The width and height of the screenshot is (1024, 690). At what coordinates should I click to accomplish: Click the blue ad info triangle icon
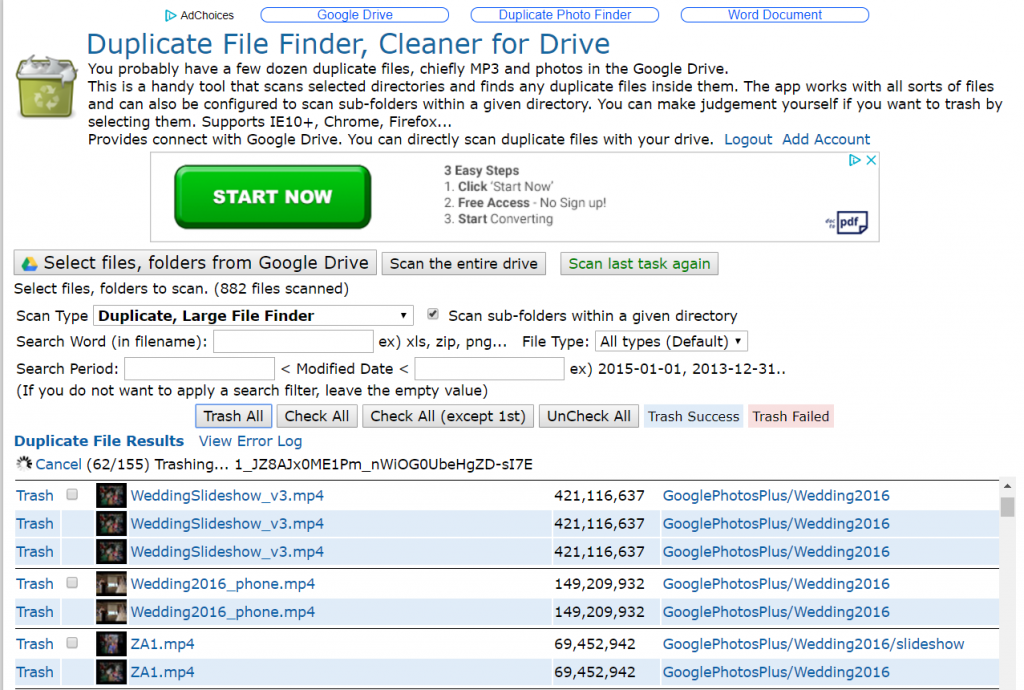854,160
